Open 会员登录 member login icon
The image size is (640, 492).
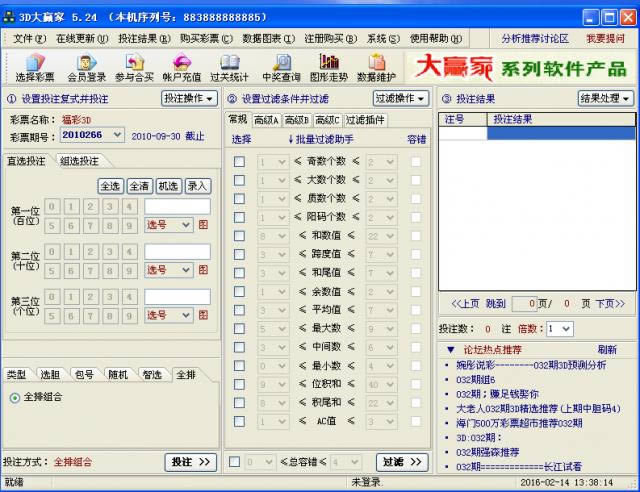pyautogui.click(x=87, y=68)
